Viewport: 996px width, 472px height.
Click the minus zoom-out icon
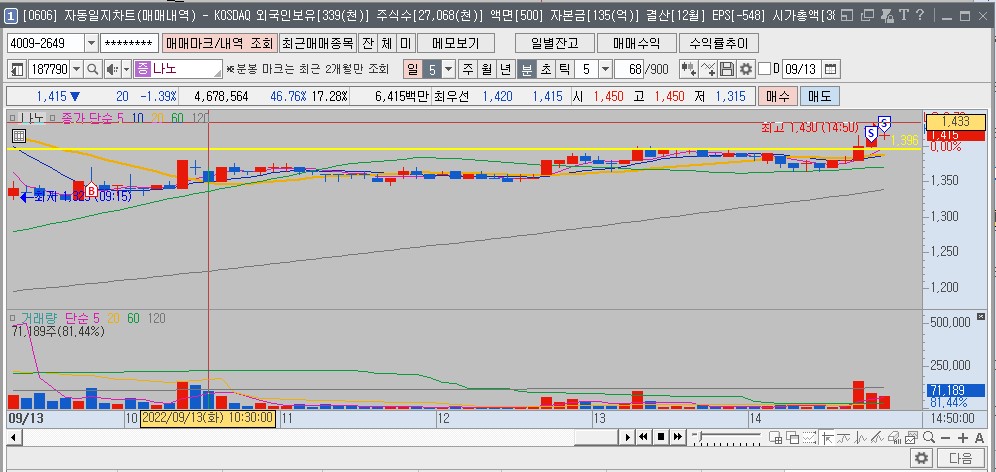coord(945,438)
